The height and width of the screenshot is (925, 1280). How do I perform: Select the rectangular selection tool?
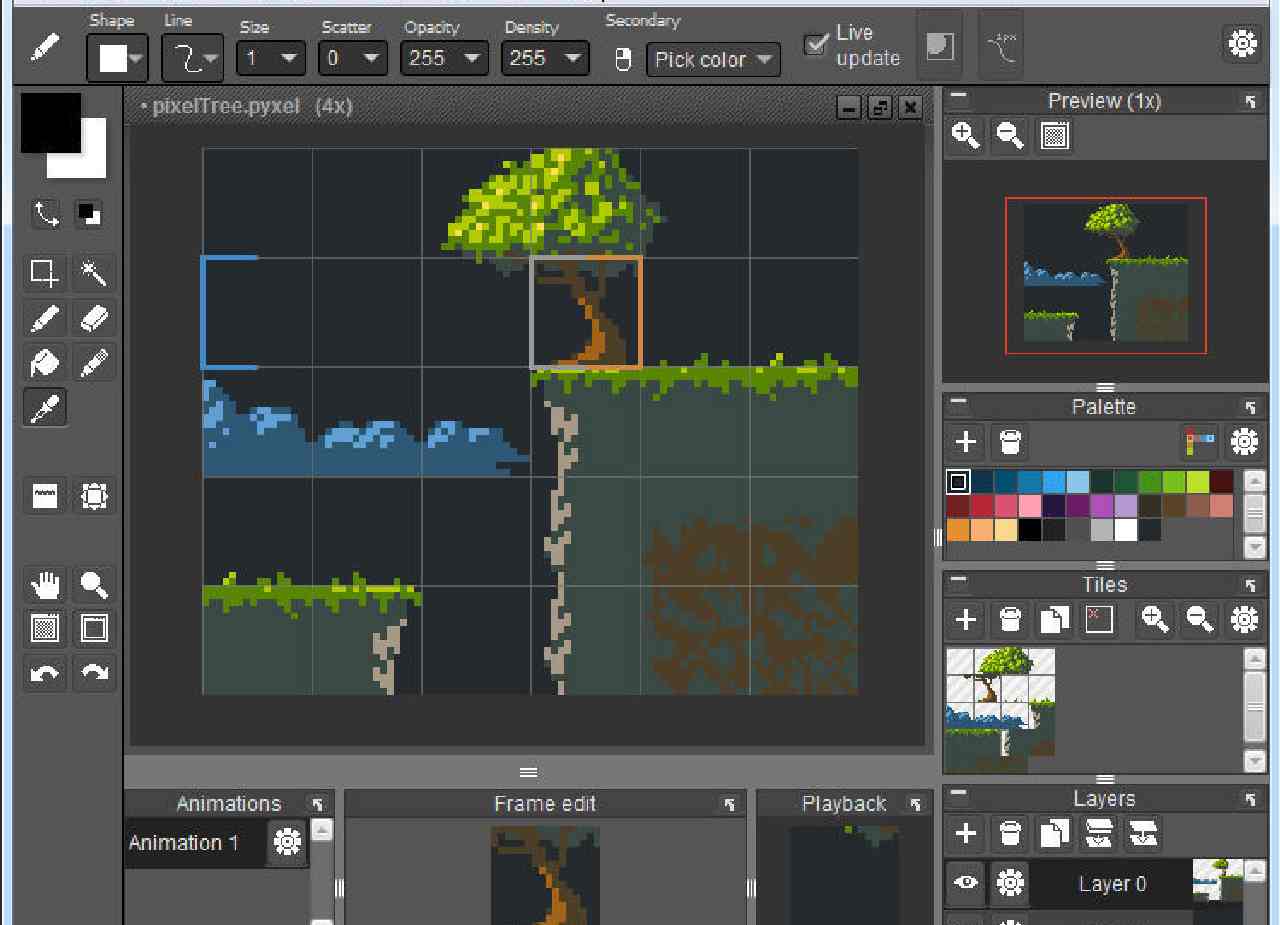coord(45,272)
